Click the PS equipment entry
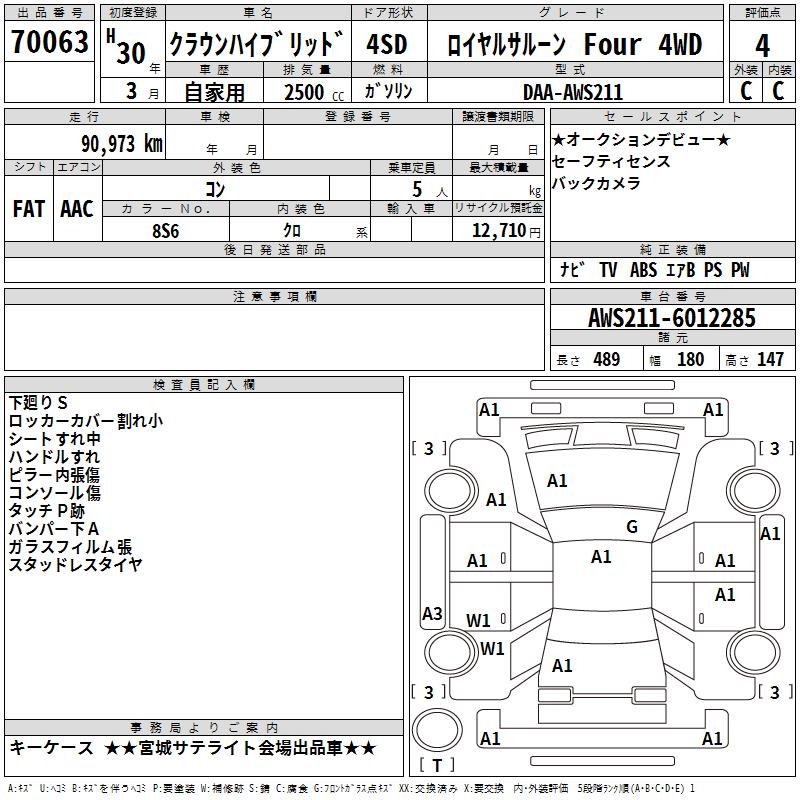 713,270
